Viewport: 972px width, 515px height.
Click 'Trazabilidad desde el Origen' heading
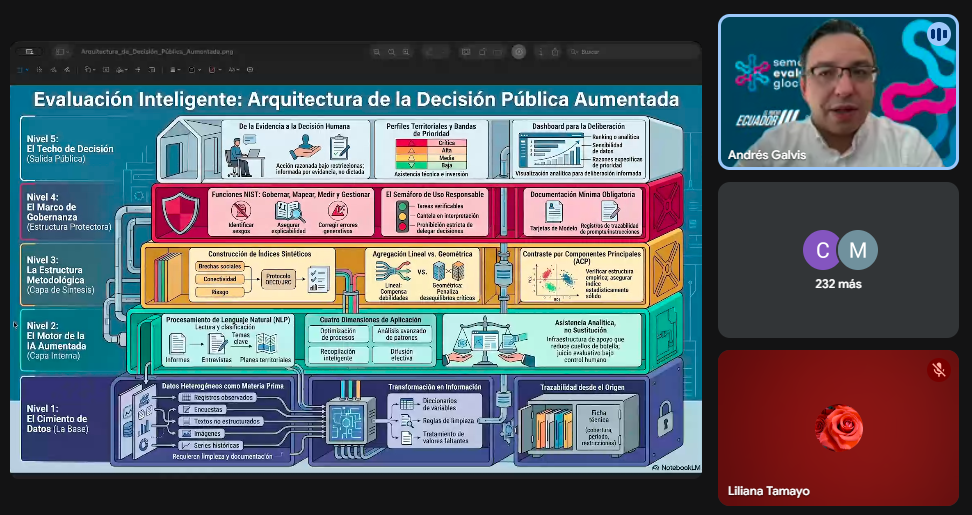tap(582, 387)
